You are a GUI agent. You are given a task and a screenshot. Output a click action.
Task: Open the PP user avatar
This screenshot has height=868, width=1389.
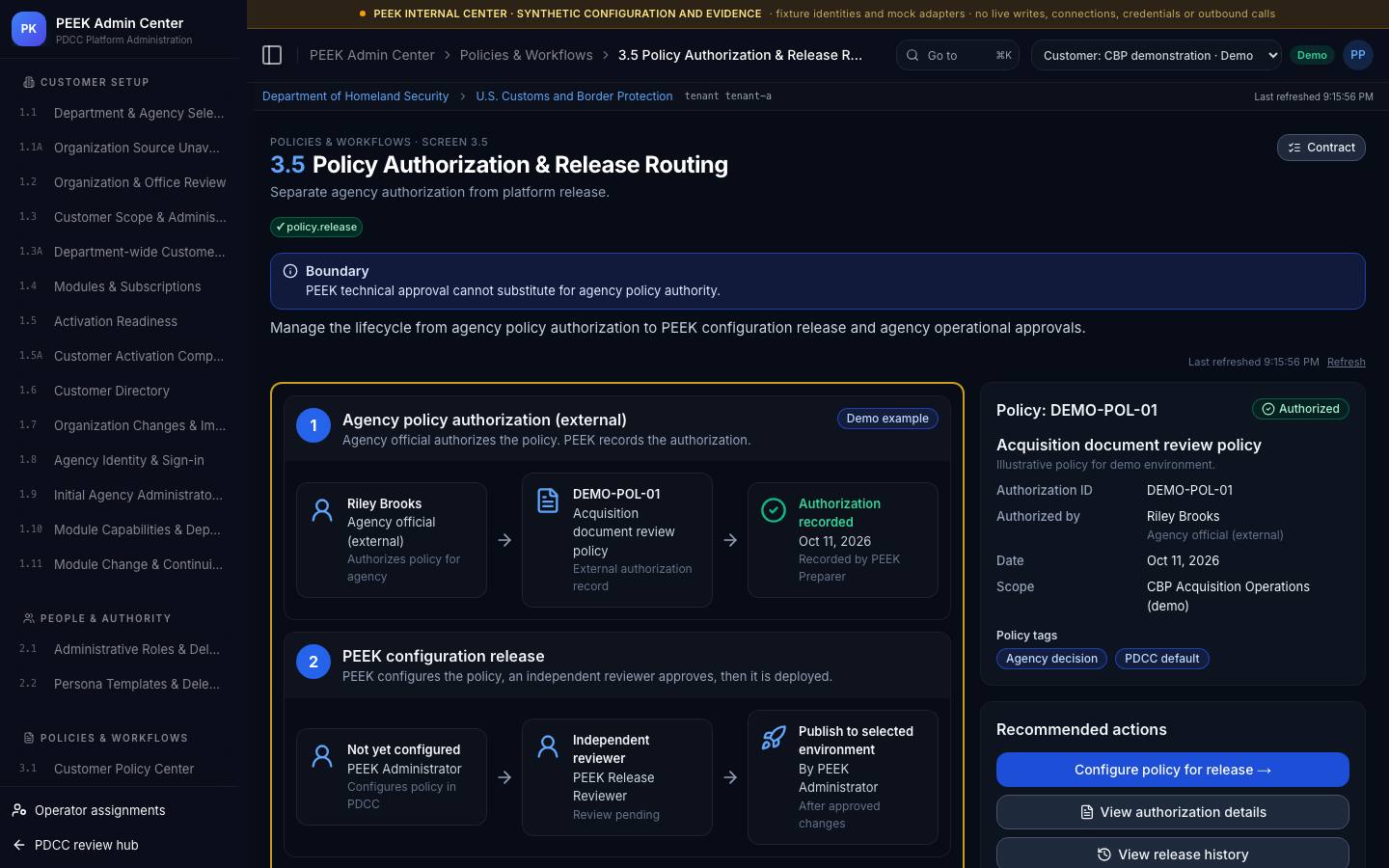point(1357,55)
